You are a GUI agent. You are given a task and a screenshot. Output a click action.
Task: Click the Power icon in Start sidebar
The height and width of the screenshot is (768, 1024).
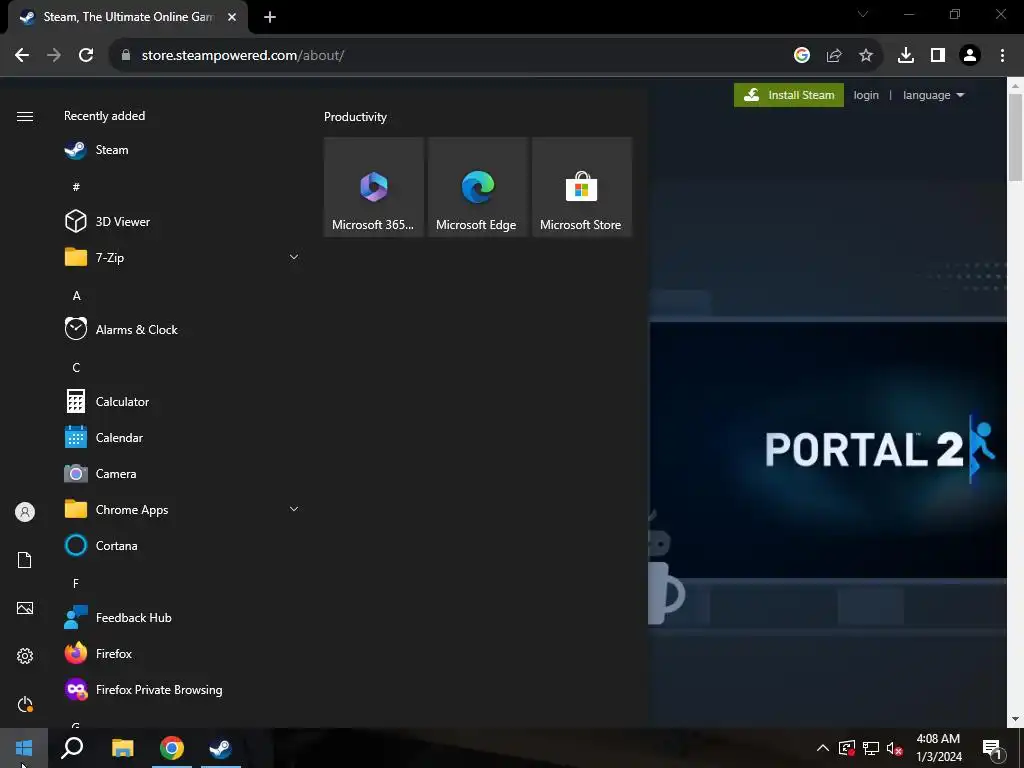[25, 704]
